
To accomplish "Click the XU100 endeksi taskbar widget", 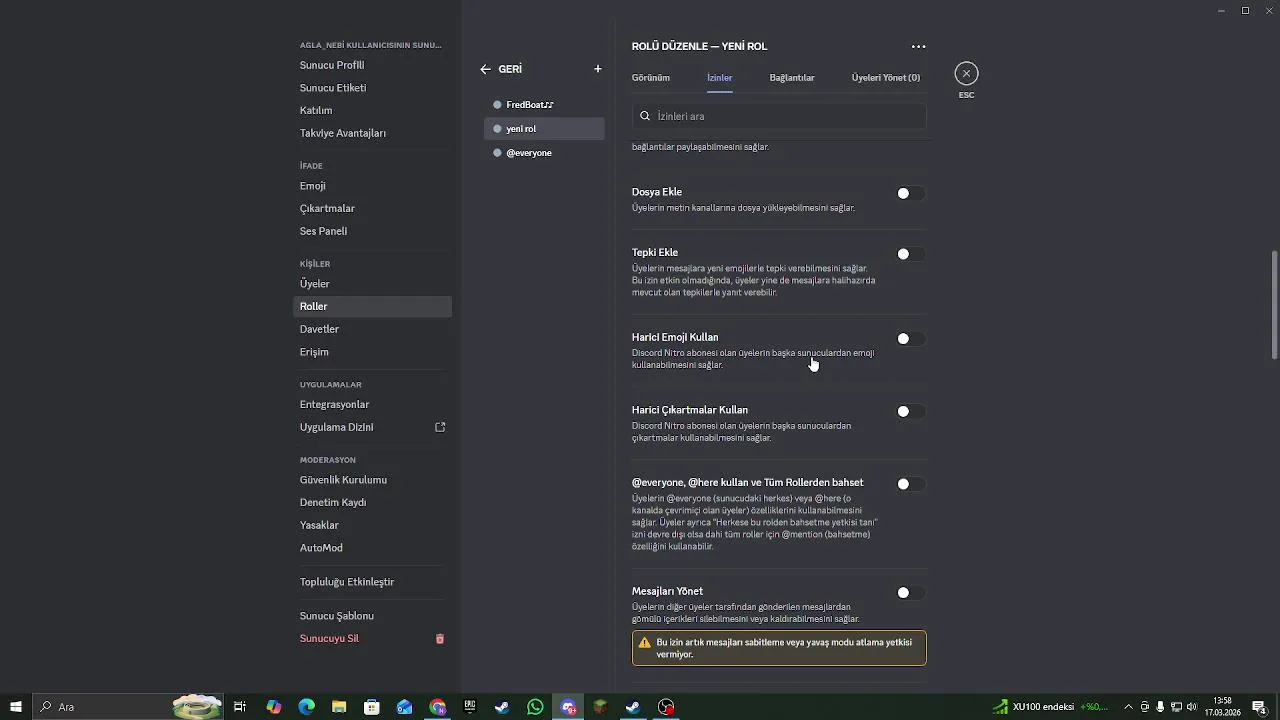I will pos(1050,707).
